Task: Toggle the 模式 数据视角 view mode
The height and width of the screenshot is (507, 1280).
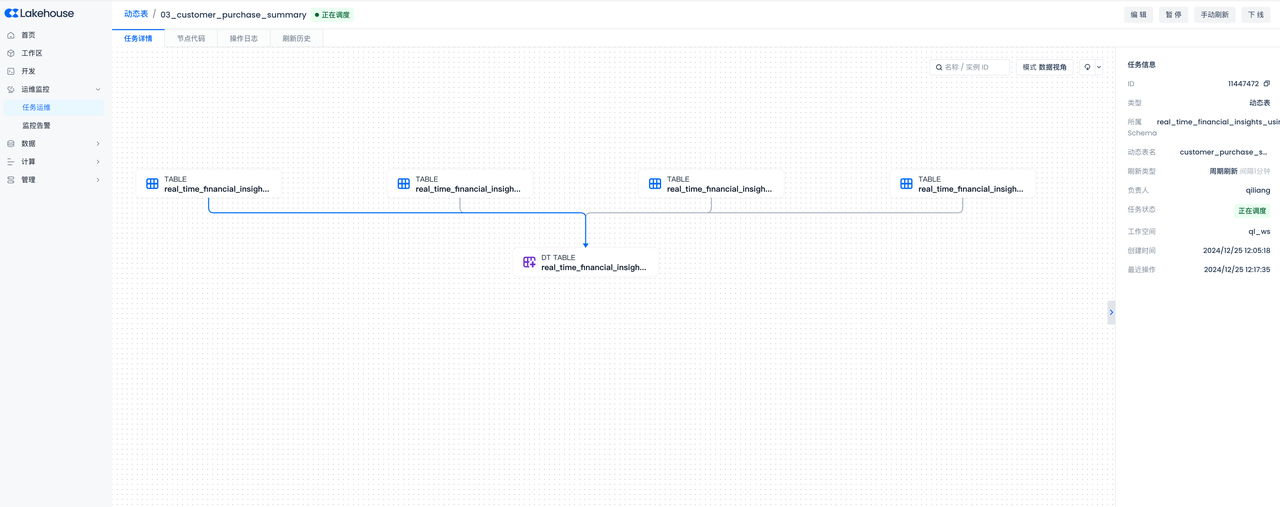Action: point(1044,67)
